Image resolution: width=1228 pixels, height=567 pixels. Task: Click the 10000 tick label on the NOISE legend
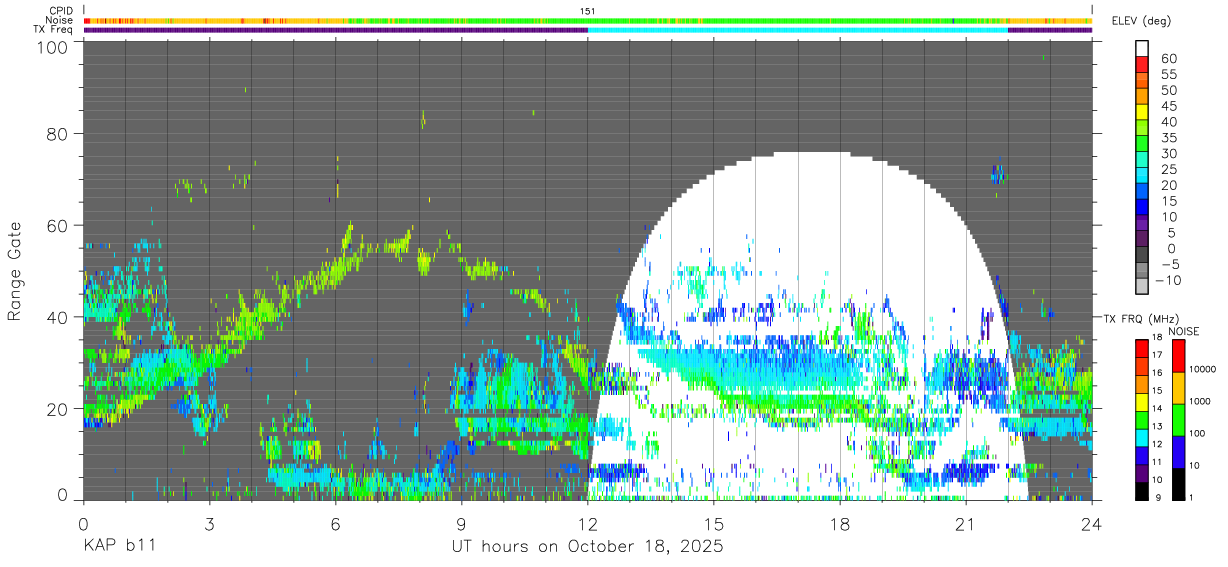1204,369
